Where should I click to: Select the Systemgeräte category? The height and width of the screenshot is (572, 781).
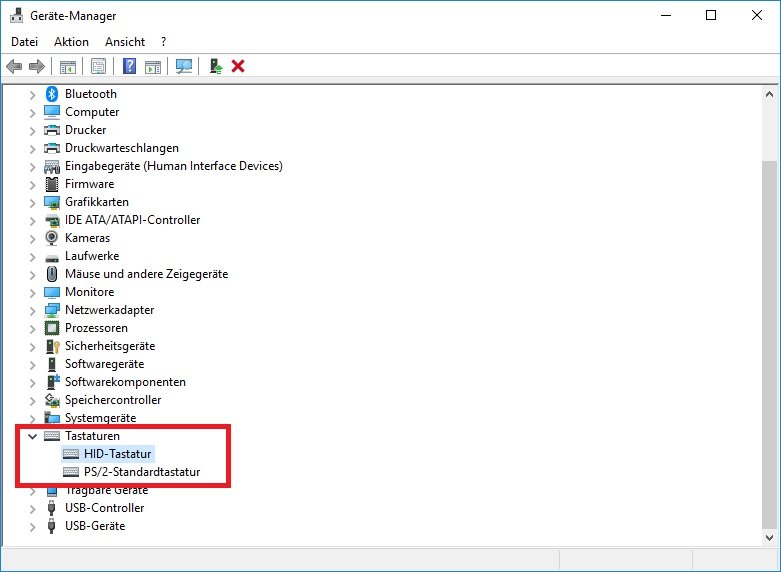coord(101,418)
